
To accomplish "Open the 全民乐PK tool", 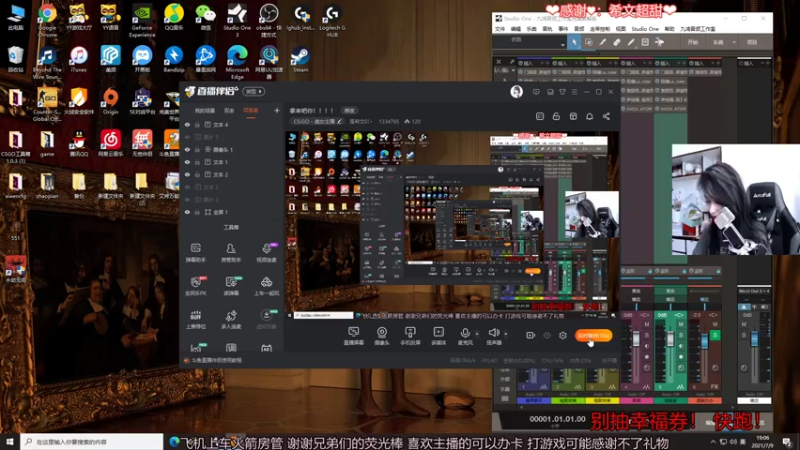I will (x=195, y=286).
